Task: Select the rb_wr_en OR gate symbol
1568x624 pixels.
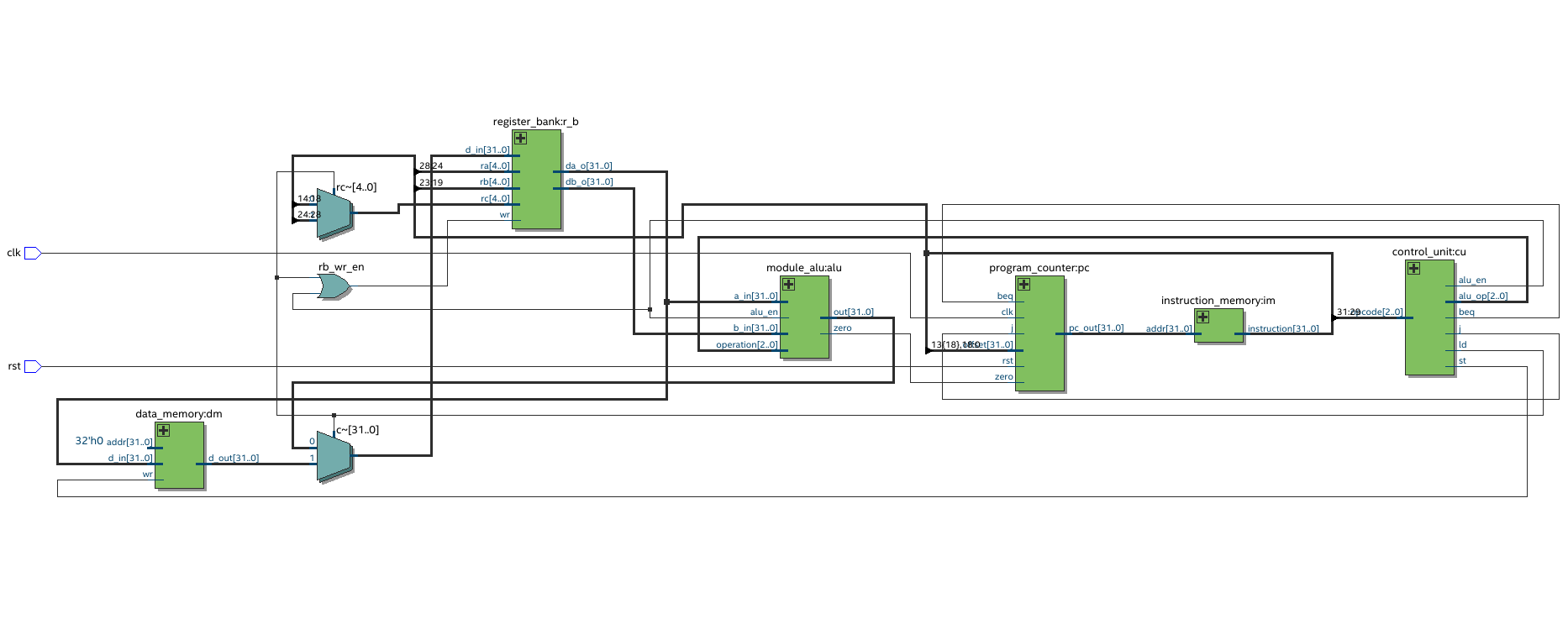Action: click(x=334, y=287)
